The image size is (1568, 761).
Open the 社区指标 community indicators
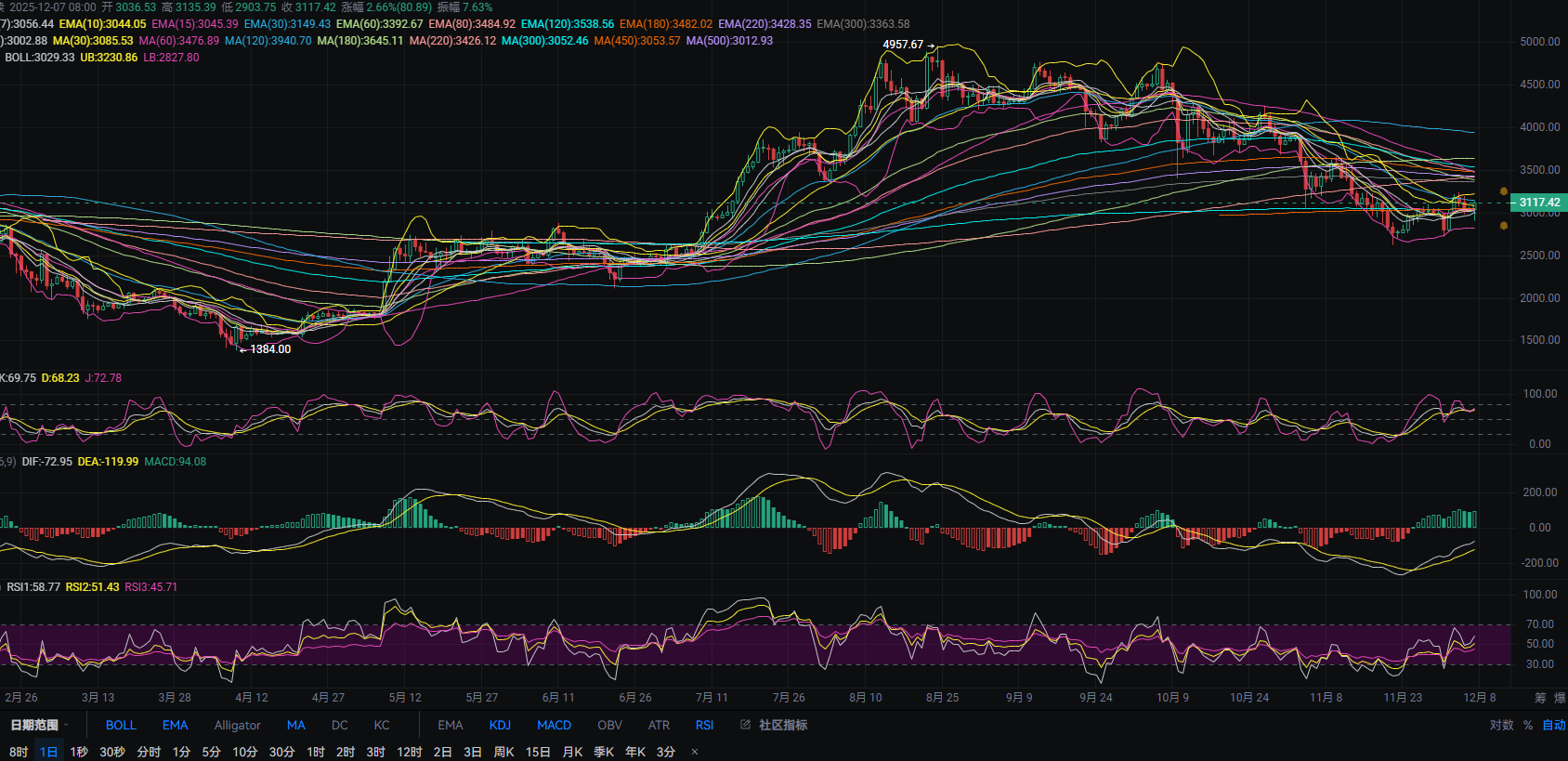point(782,725)
